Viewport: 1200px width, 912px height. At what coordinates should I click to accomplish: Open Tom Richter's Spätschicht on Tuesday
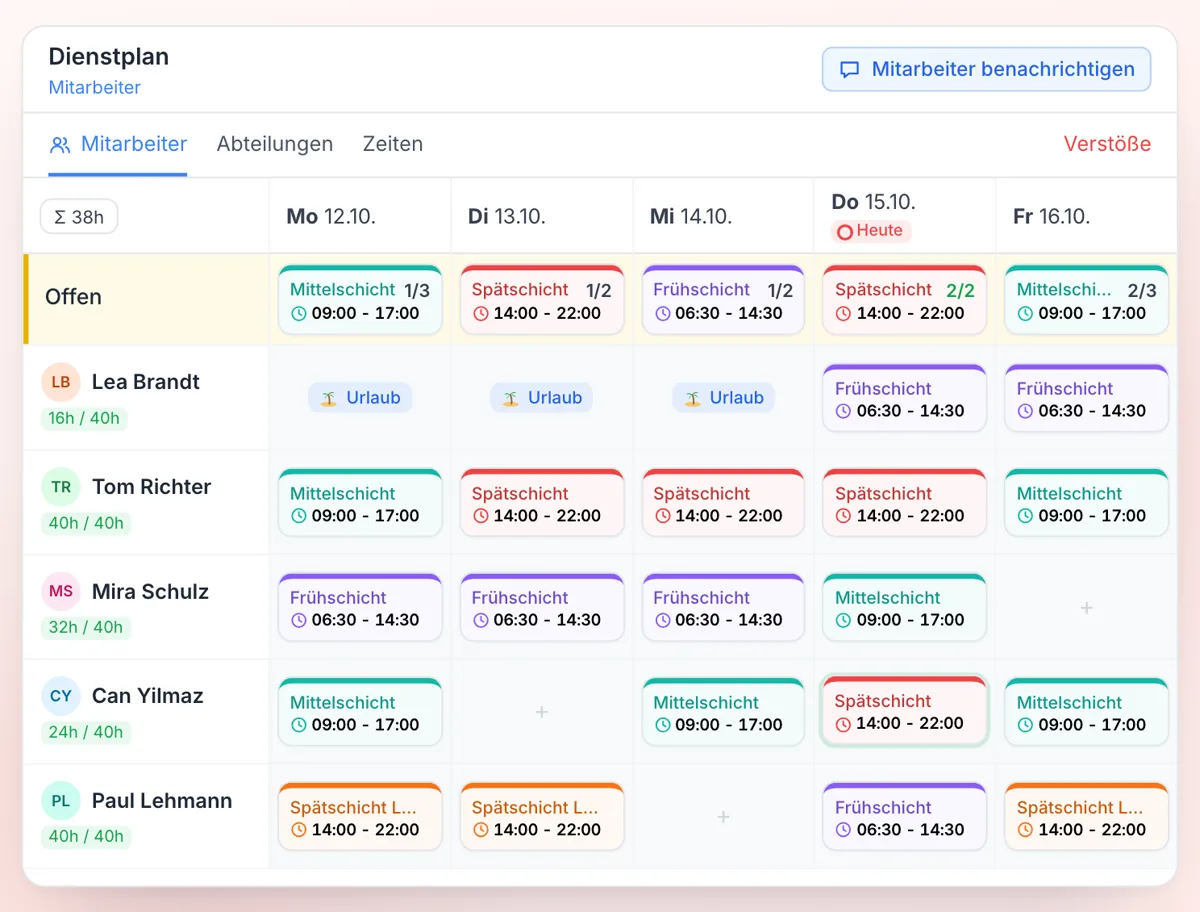542,503
